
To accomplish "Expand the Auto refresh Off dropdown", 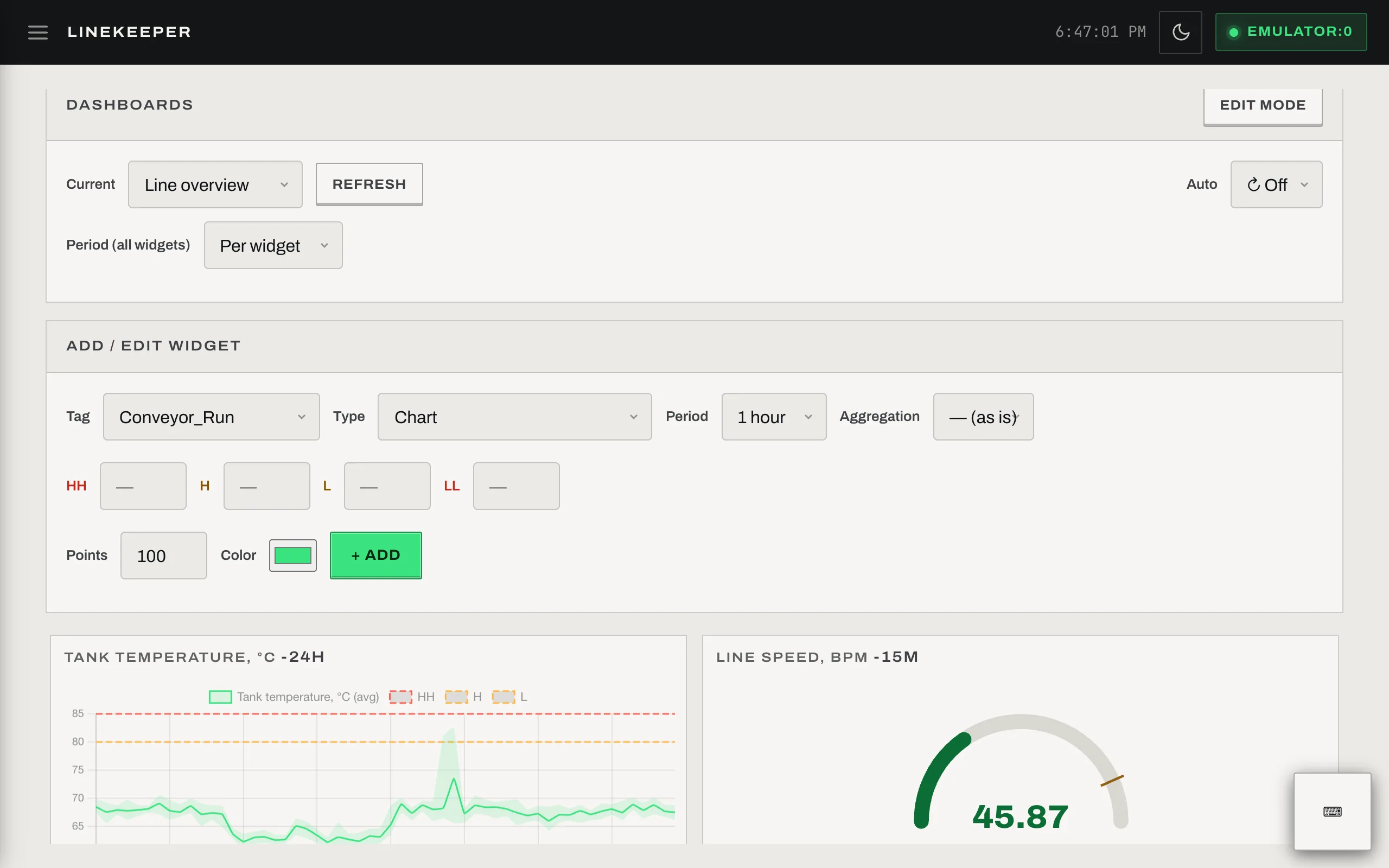I will [1276, 184].
